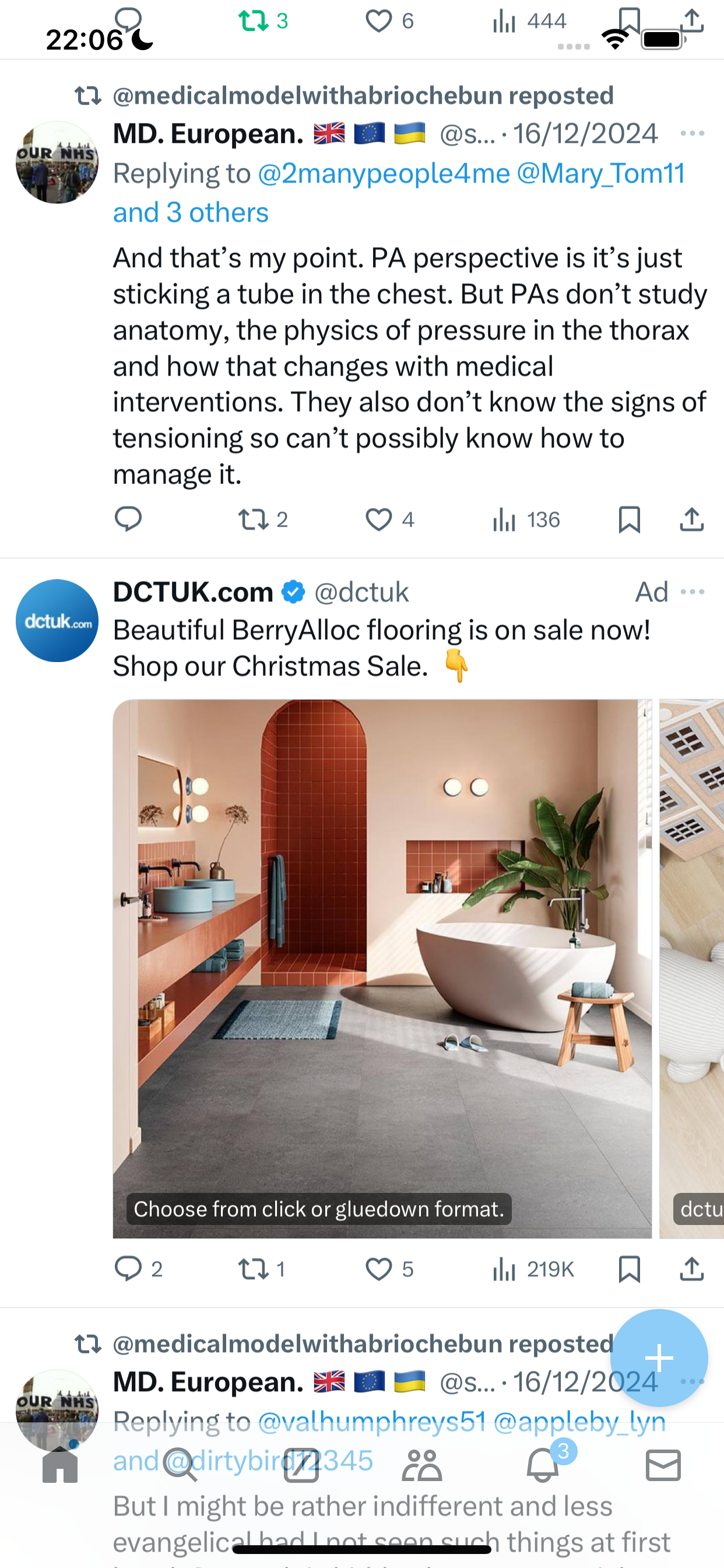Screen dimensions: 724x1568
Task: Open the Search tab
Action: [x=181, y=1465]
